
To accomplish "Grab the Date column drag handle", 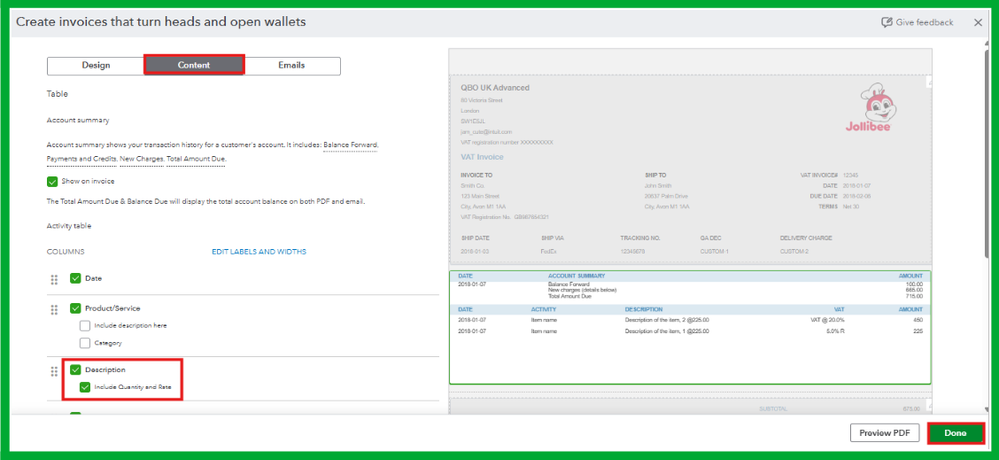I will [54, 279].
